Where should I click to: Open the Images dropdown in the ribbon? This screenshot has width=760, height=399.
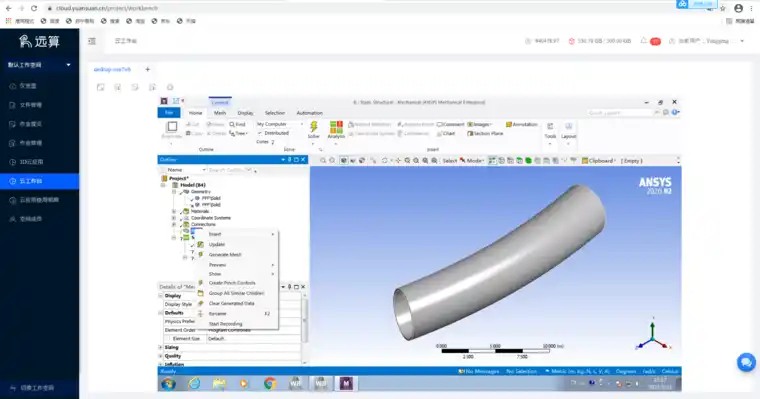click(480, 125)
